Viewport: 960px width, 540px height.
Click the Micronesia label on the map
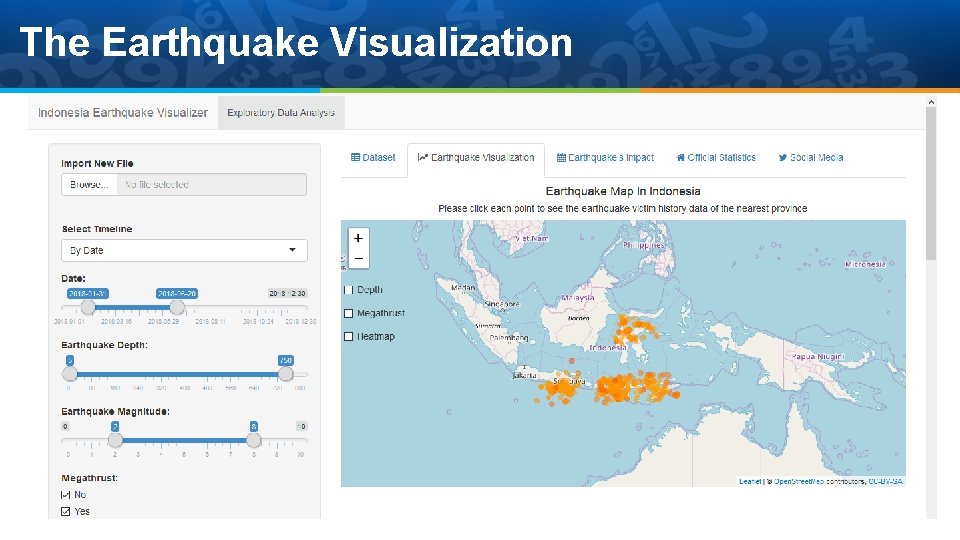865,264
